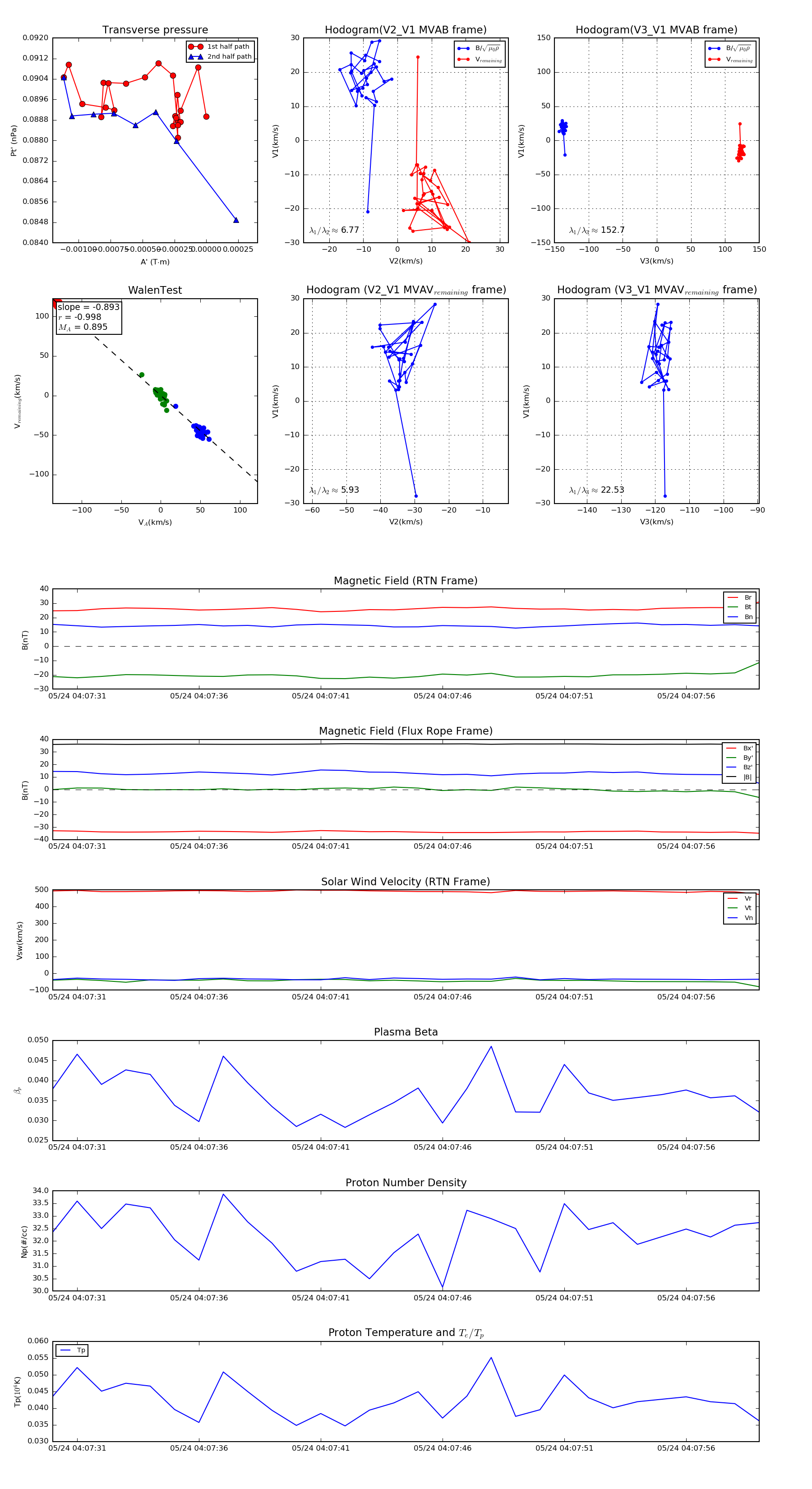Click the 'Magnetic Field (RTN Frame)' title
The image size is (812, 1489).
[x=406, y=581]
